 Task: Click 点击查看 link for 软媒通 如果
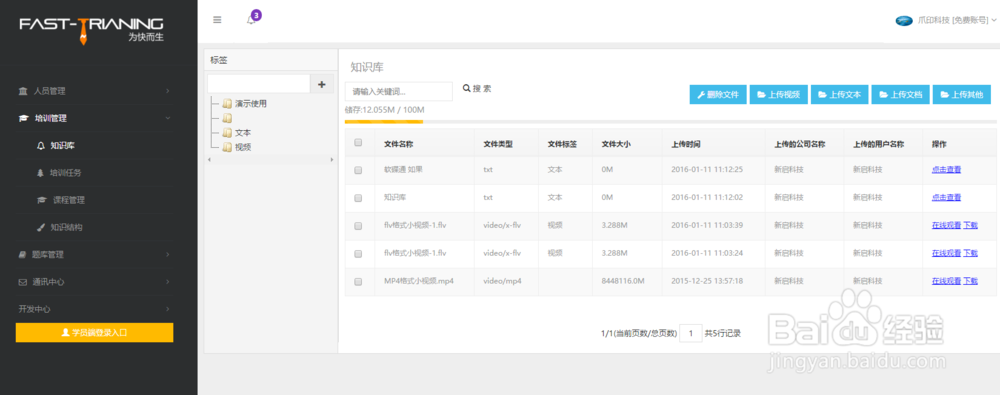point(946,170)
